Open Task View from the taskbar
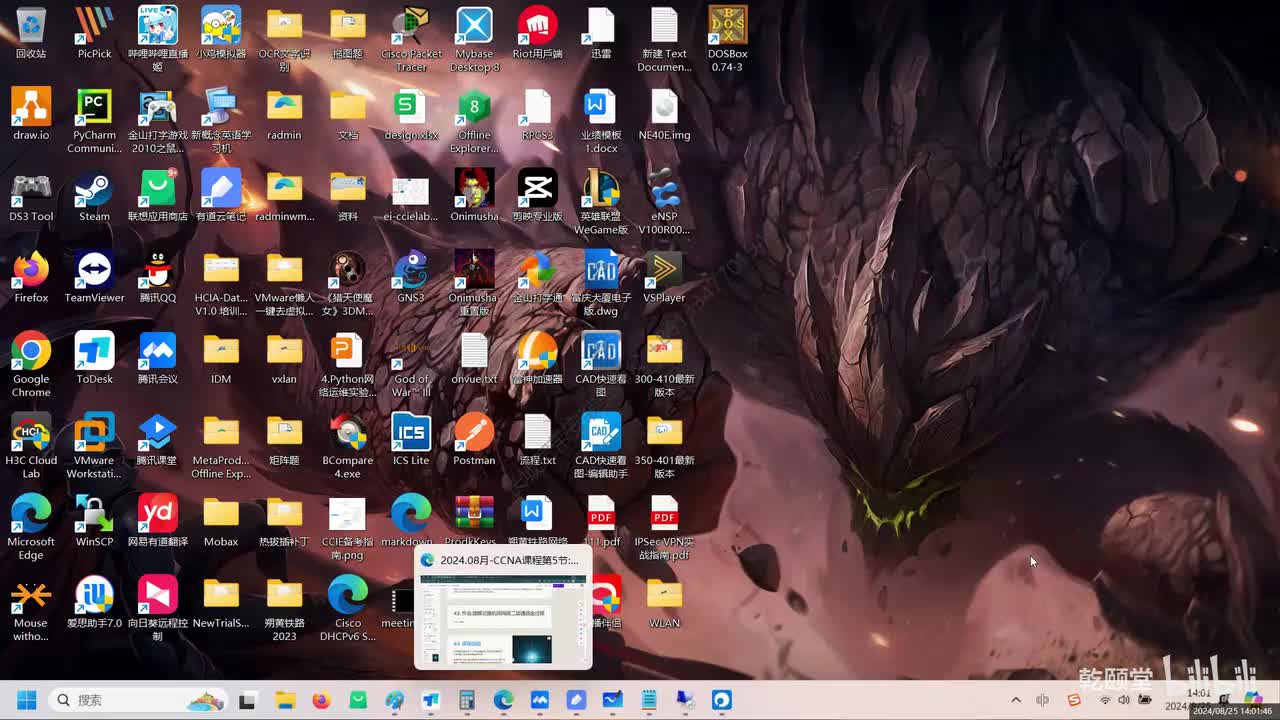The image size is (1280, 720). pyautogui.click(x=247, y=700)
